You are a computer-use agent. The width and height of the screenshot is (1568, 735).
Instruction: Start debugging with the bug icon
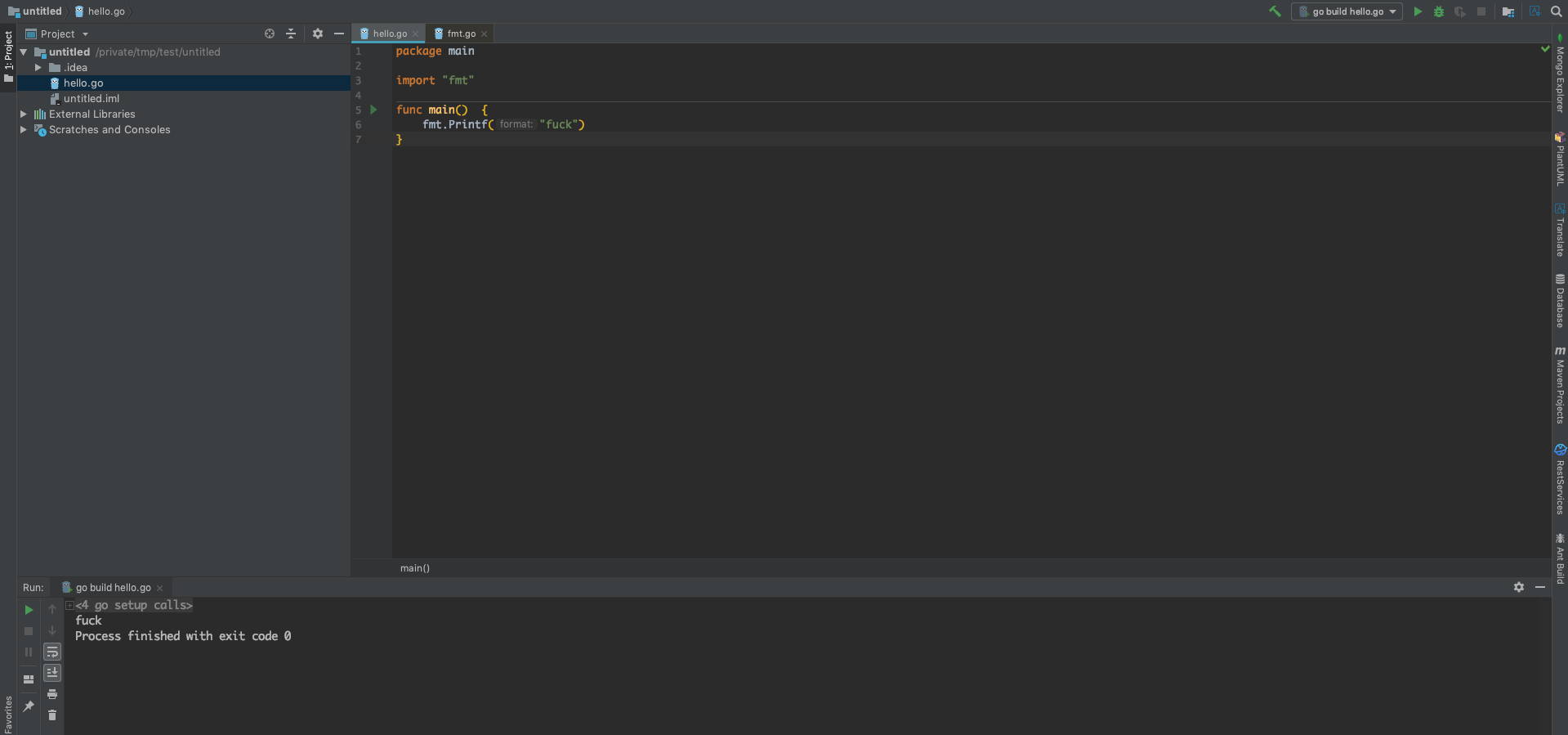coord(1439,11)
